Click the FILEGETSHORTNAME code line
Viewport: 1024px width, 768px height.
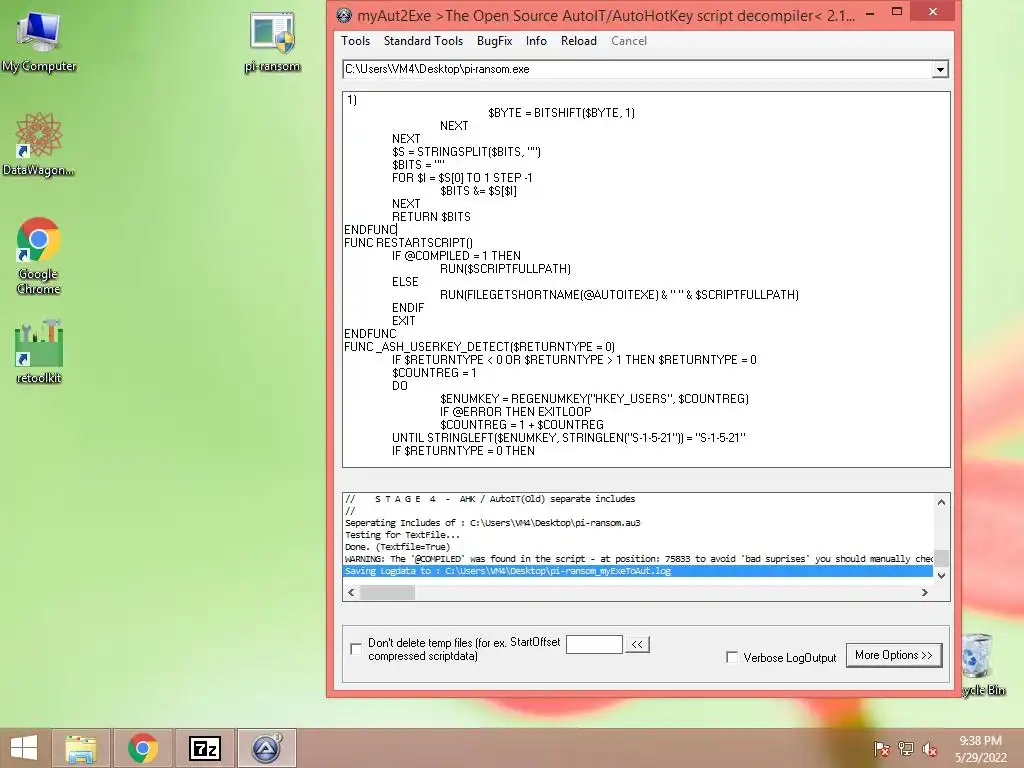coord(619,295)
